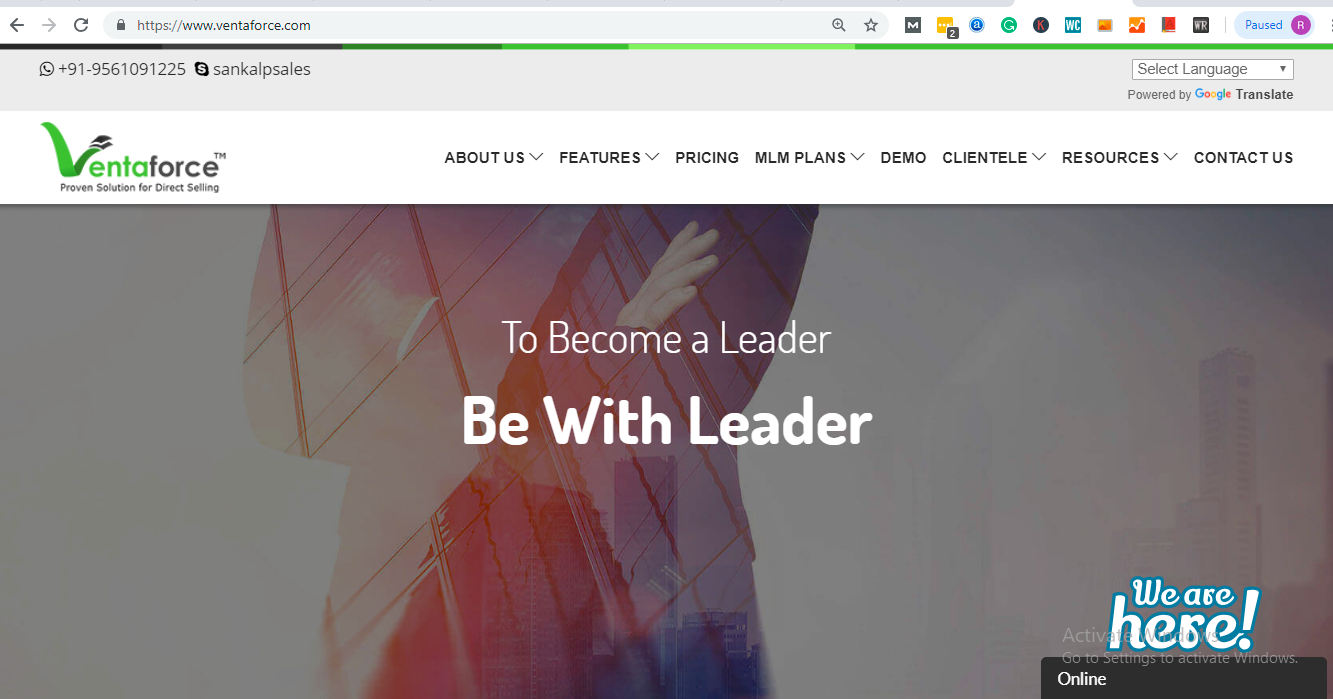This screenshot has height=699, width=1333.
Task: Click the address bar URL field
Action: (x=470, y=25)
